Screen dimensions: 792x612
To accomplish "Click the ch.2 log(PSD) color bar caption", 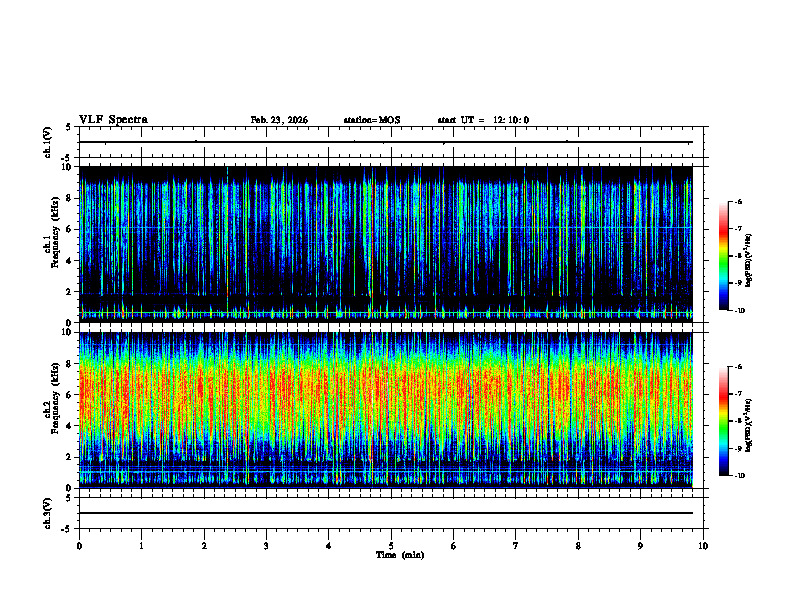I will coord(749,425).
